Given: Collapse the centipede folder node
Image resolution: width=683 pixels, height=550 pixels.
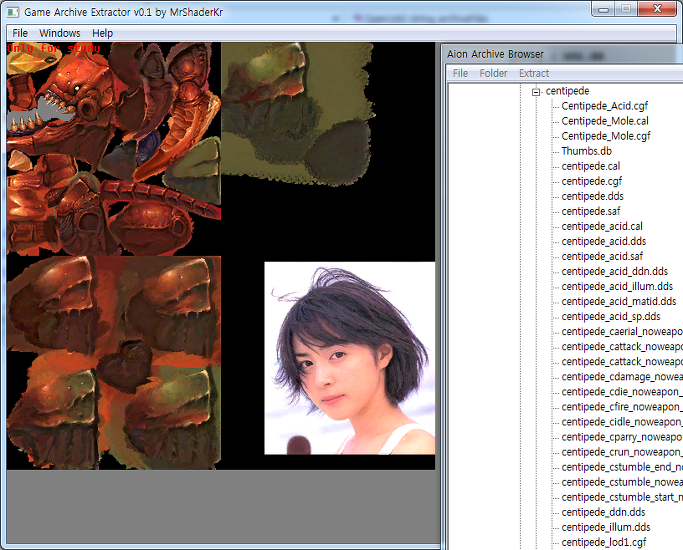Looking at the screenshot, I should (536, 91).
